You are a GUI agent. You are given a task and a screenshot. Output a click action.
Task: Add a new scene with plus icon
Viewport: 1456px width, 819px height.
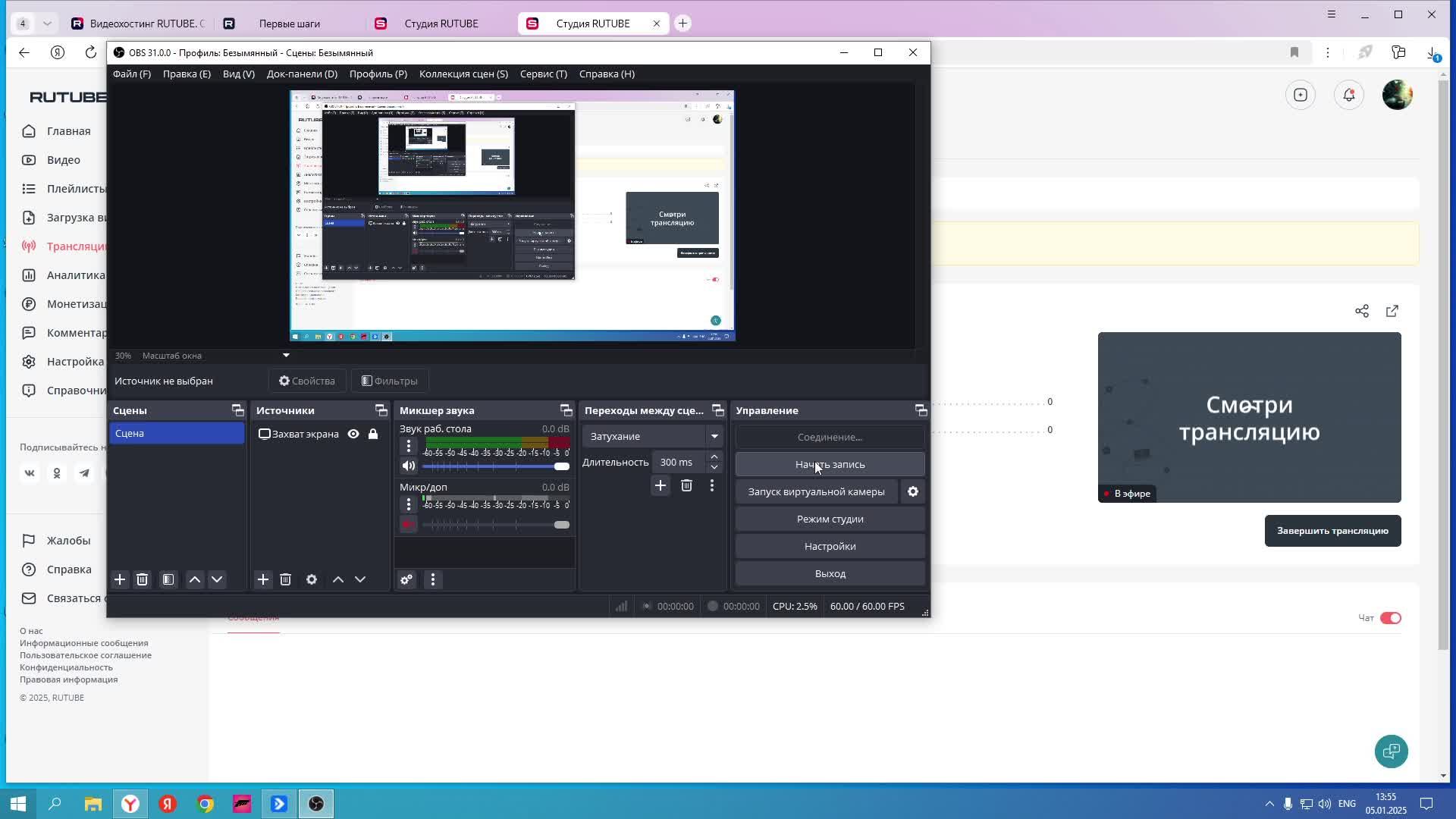point(120,579)
